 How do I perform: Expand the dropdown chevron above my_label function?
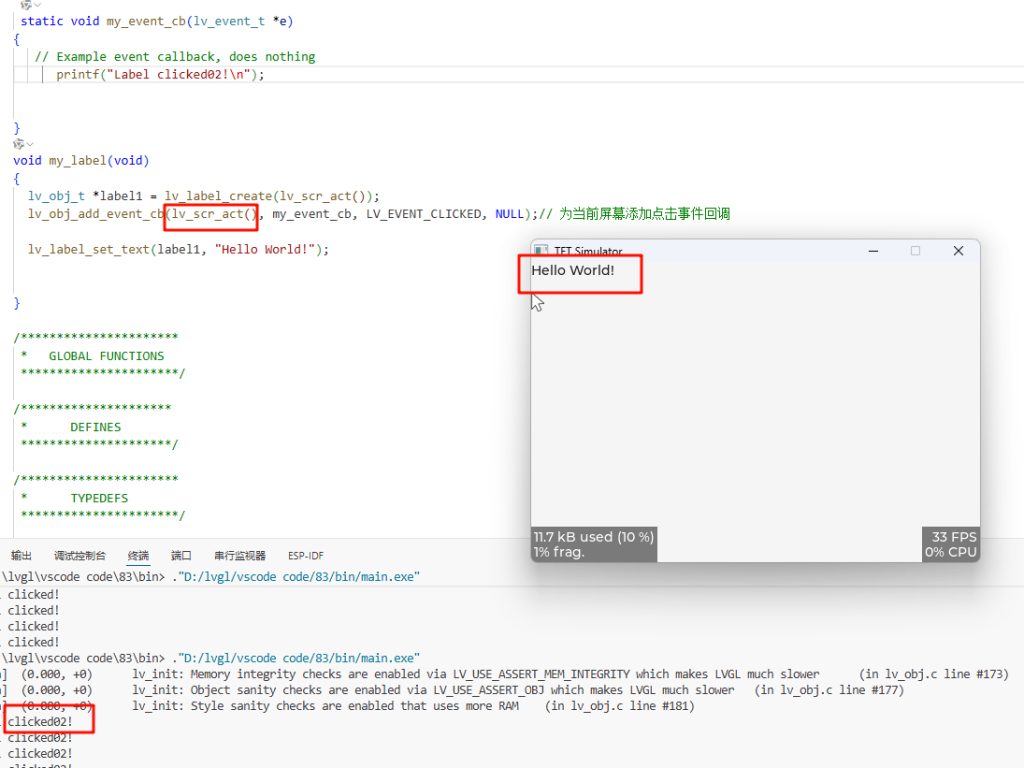(x=30, y=145)
